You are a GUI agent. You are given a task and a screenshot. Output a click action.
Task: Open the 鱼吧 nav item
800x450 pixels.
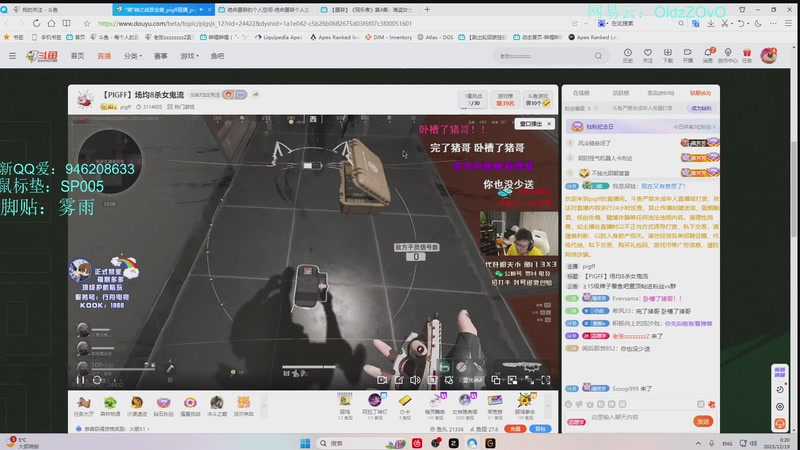217,56
